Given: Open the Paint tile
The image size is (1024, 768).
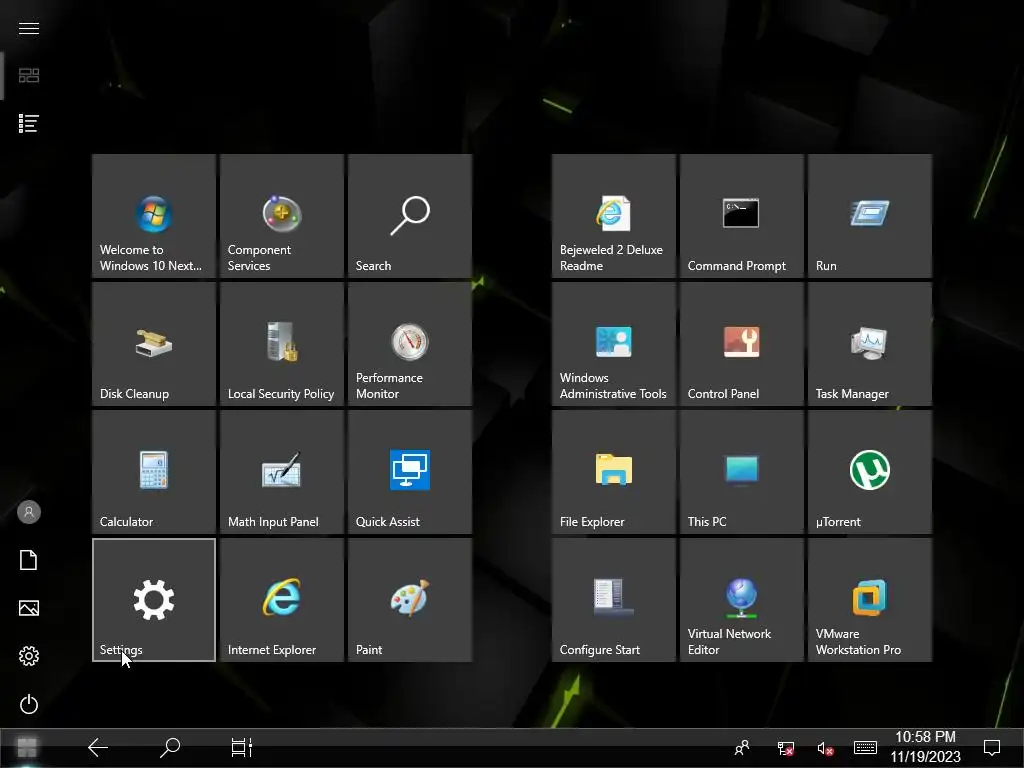Looking at the screenshot, I should click(409, 600).
